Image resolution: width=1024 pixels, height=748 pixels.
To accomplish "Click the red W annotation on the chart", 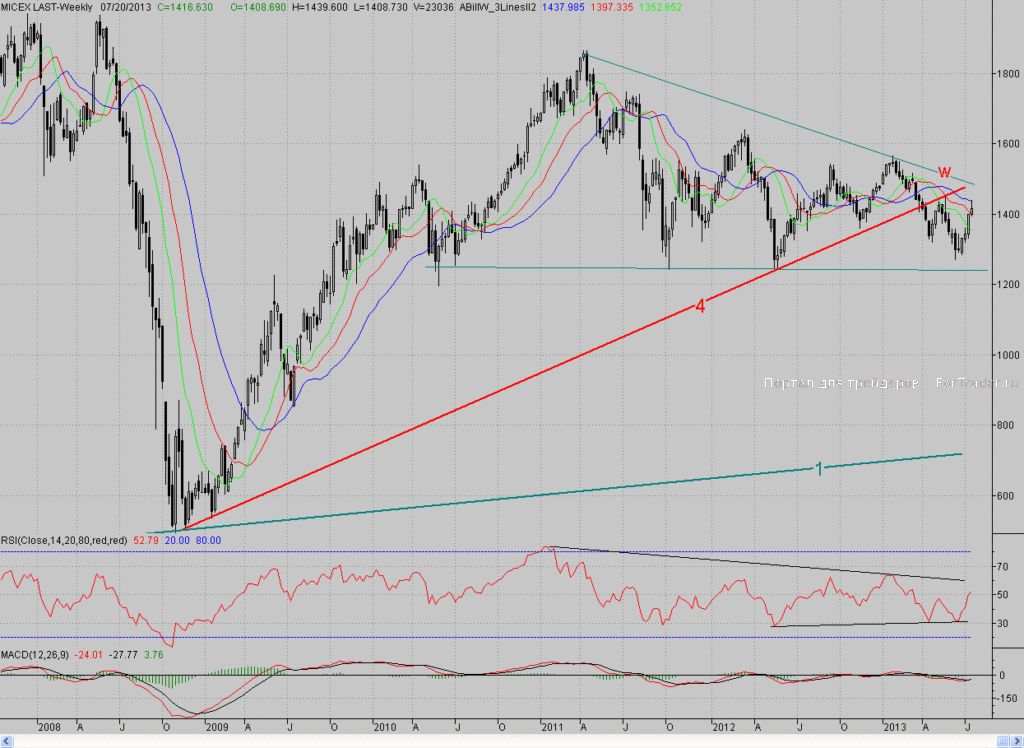I will 944,172.
